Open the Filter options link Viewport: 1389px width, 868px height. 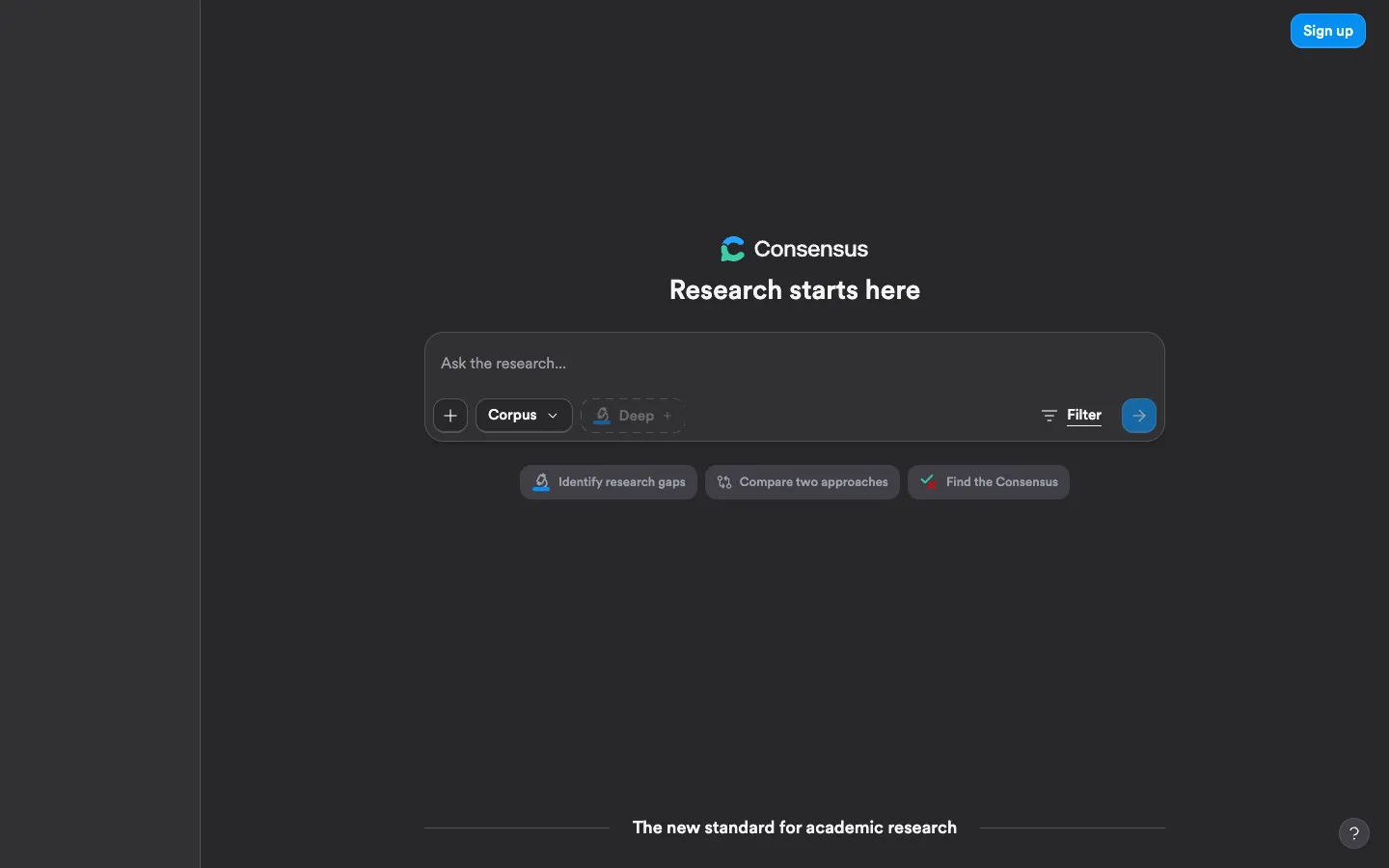tap(1084, 415)
